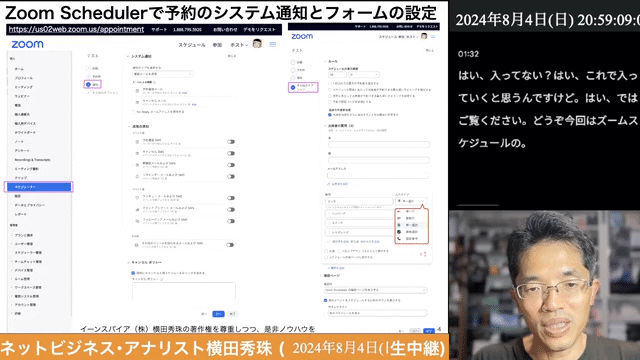The image size is (640, 360).
Task: Choose 電話番号 from input type menu
Action: (411, 238)
